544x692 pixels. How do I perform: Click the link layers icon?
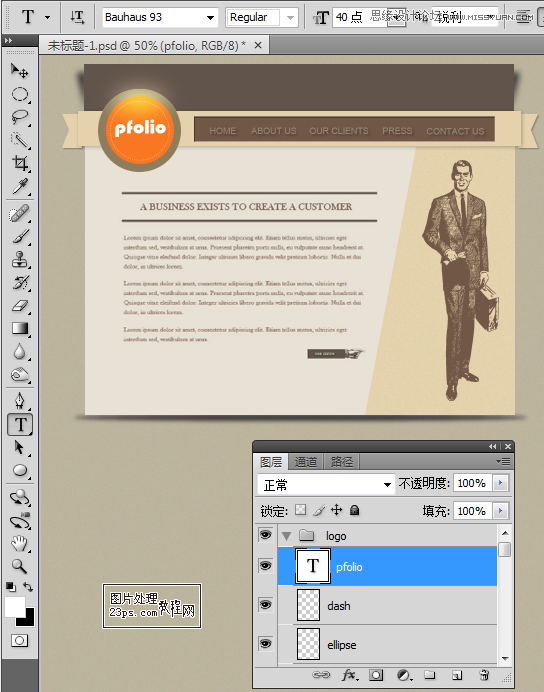click(321, 675)
